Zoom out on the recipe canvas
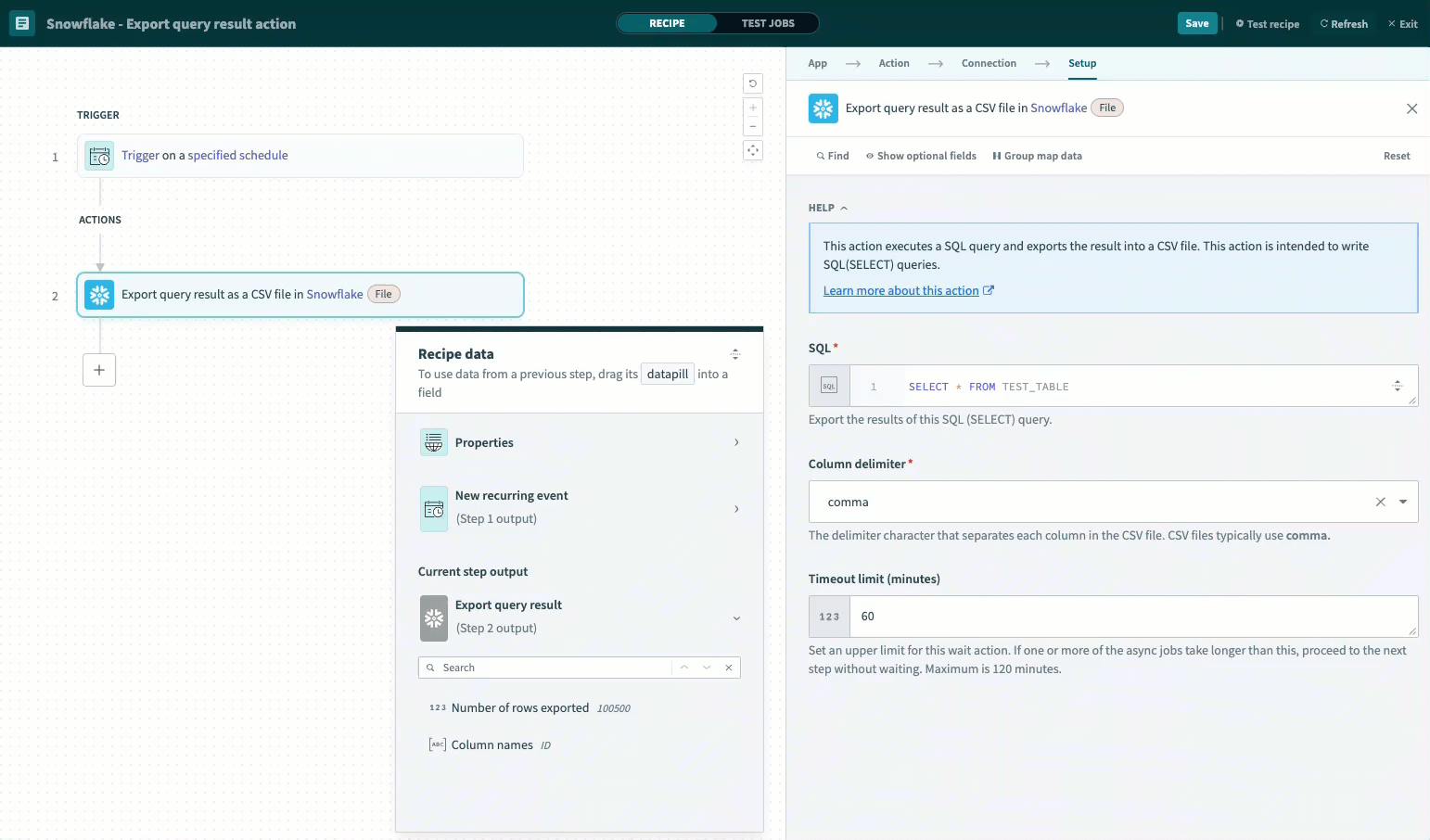 (753, 127)
